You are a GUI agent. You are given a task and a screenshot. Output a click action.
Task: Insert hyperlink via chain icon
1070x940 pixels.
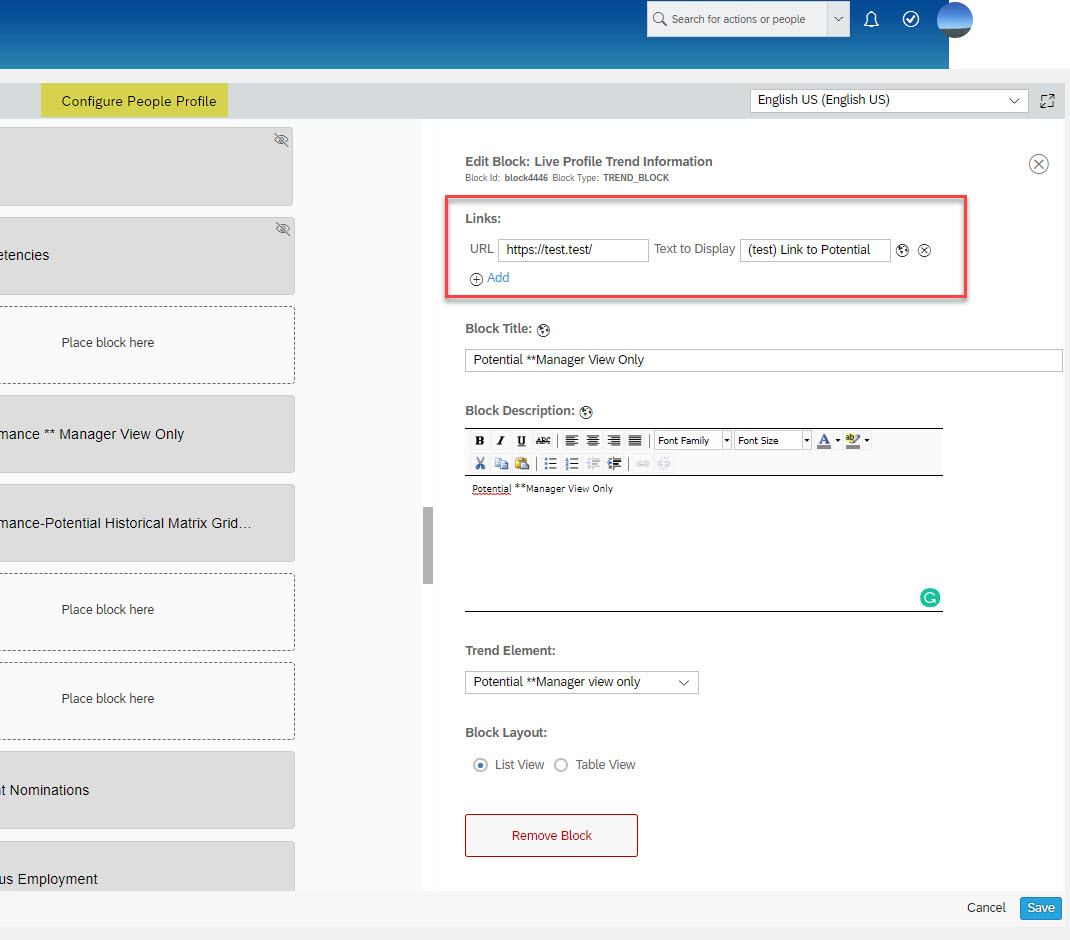click(x=643, y=464)
